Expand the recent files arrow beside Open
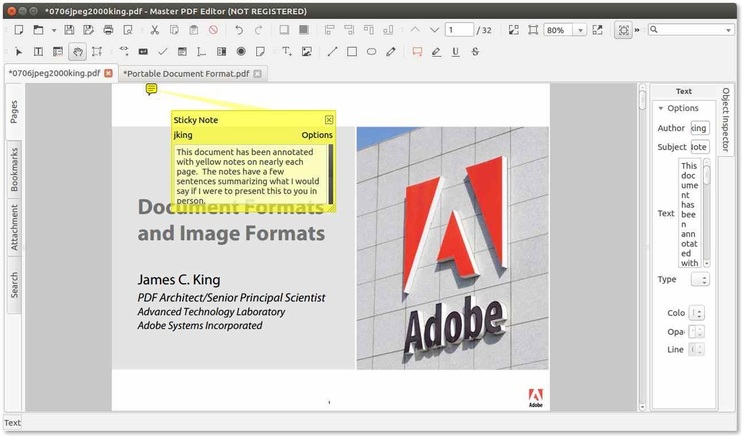The image size is (742, 436). coord(54,30)
